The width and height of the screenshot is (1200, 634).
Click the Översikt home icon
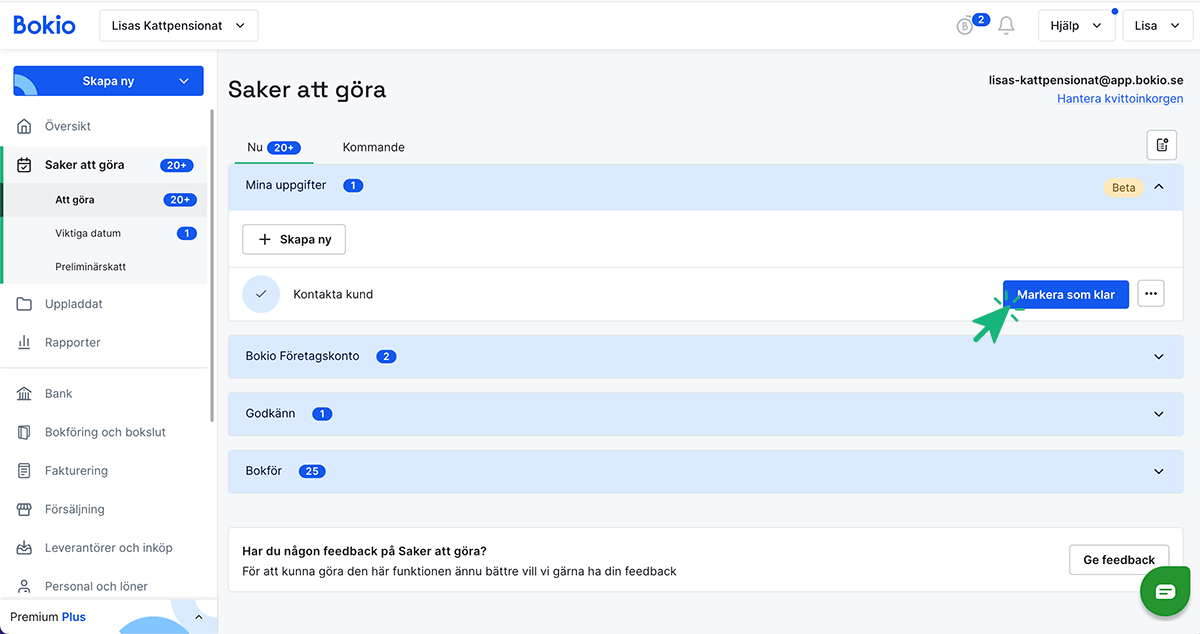[x=24, y=127]
